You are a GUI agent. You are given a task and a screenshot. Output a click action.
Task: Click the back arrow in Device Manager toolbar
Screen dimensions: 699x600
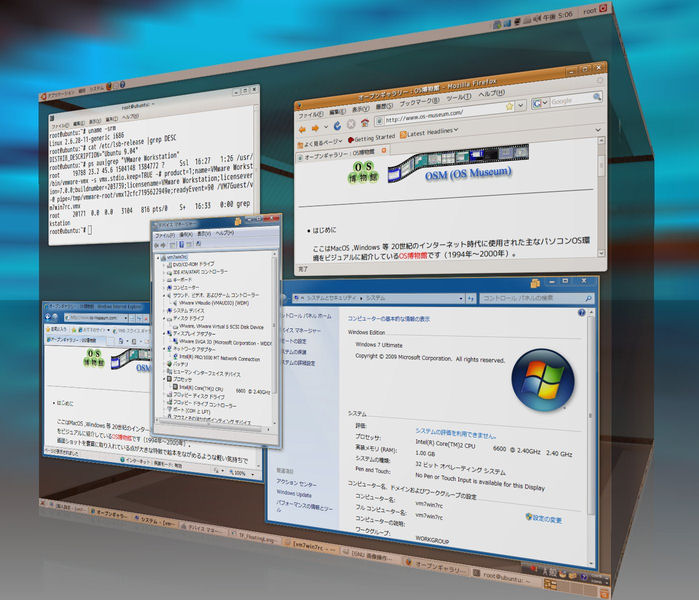[156, 245]
